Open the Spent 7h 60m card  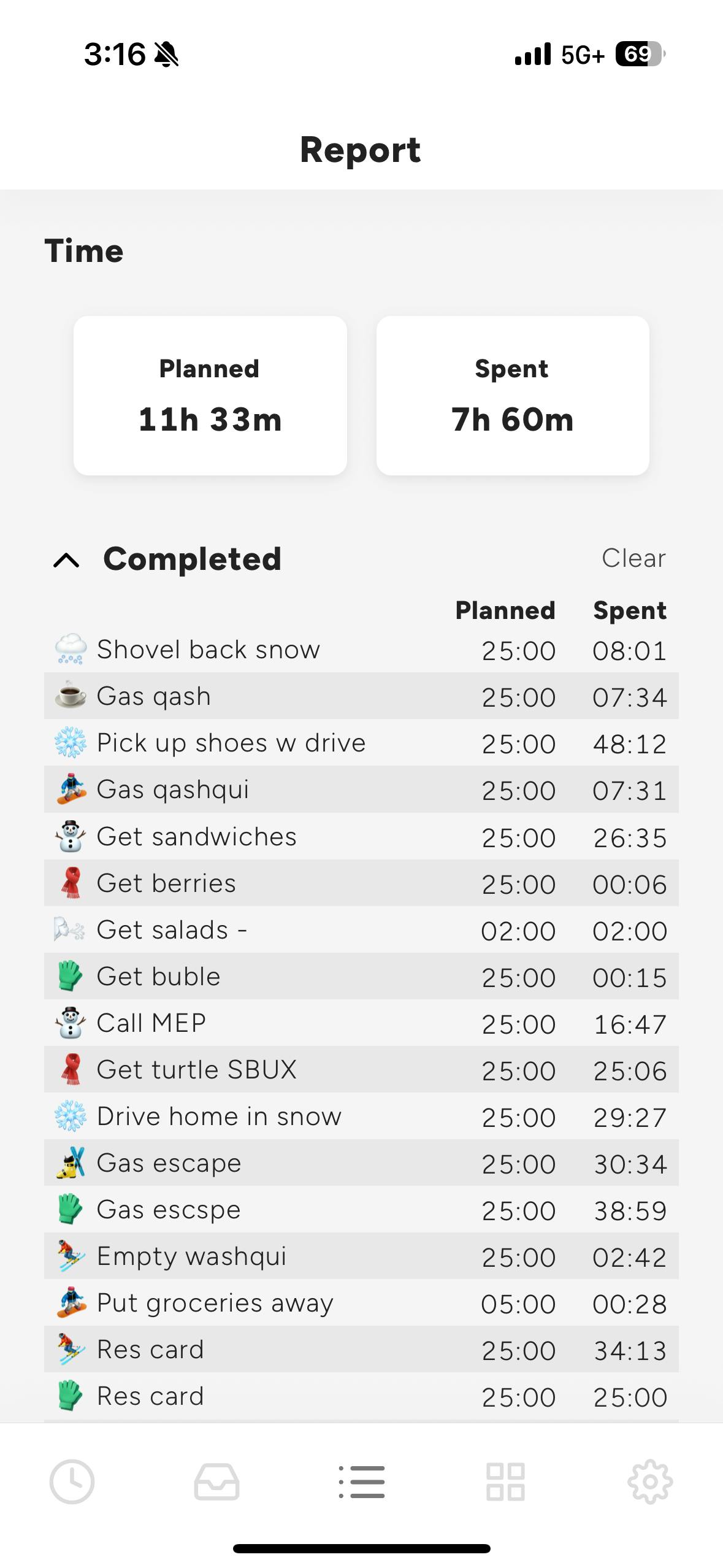pos(513,395)
